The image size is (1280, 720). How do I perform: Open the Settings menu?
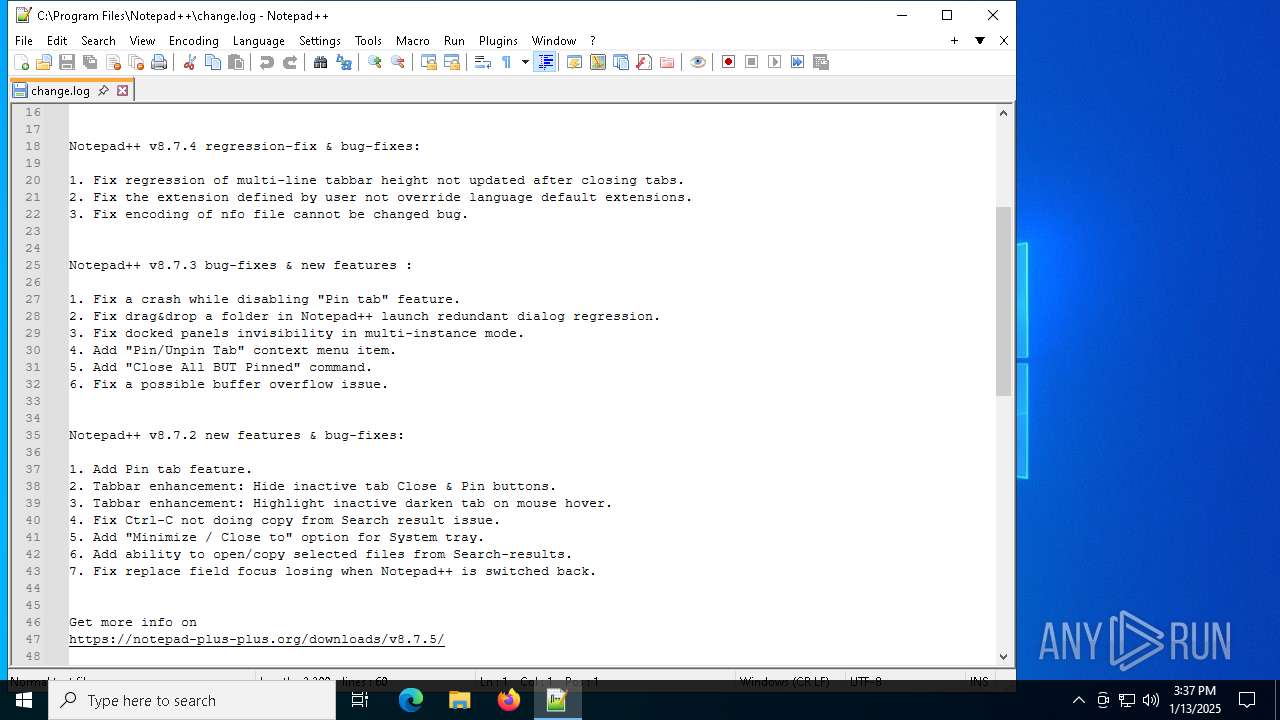(x=320, y=41)
